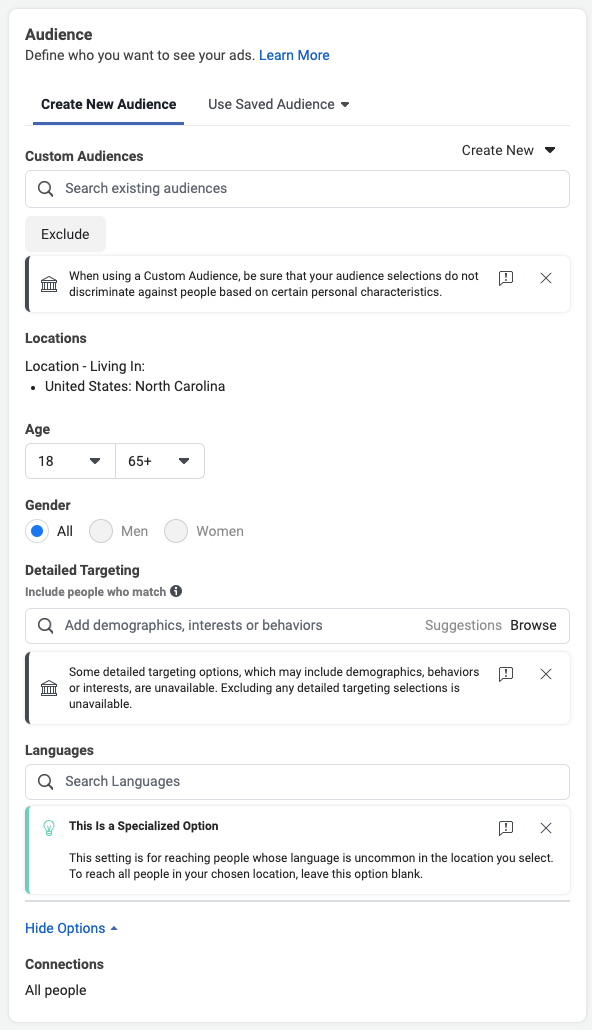
Task: Click feedback icon on detailed targeting notice
Action: (x=506, y=674)
